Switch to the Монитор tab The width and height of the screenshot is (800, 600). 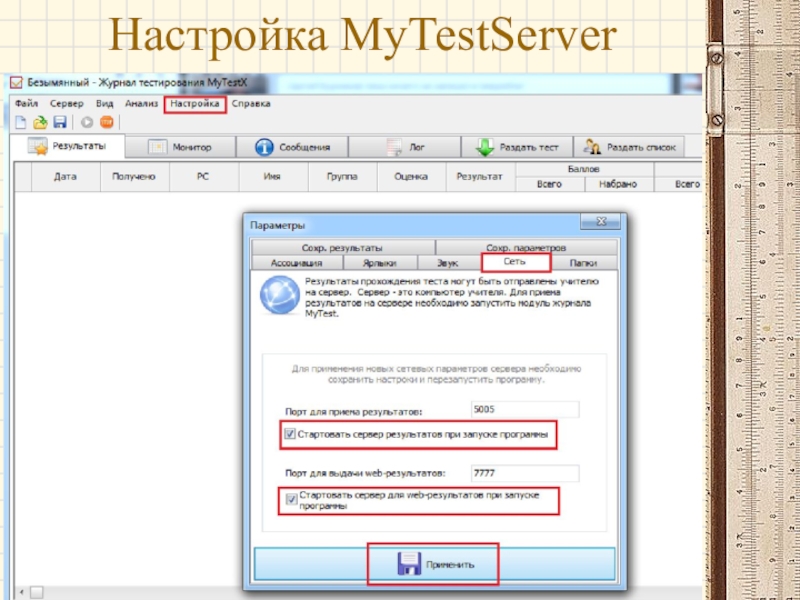pos(180,147)
